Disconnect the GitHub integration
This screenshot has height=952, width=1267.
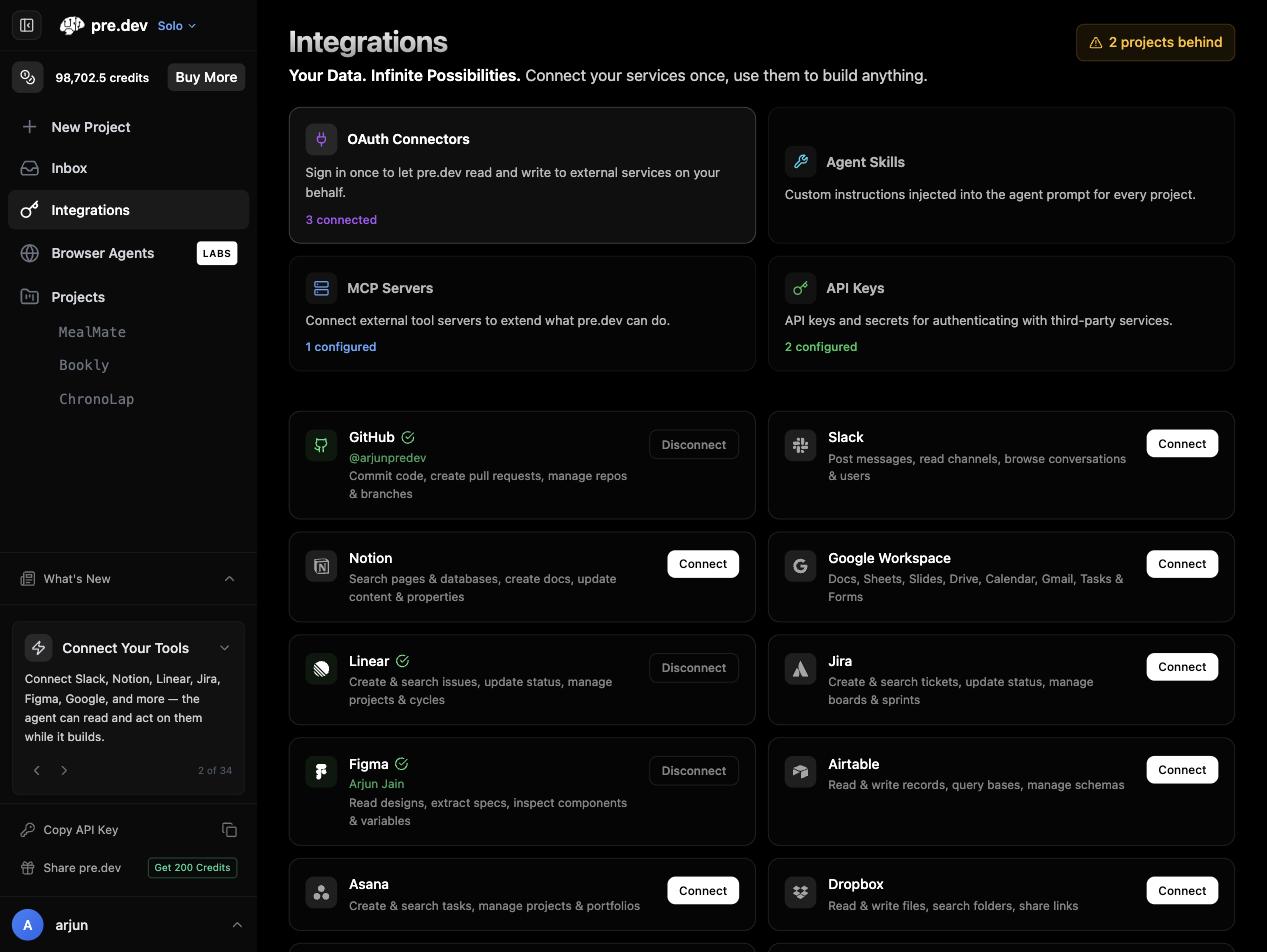pos(694,445)
